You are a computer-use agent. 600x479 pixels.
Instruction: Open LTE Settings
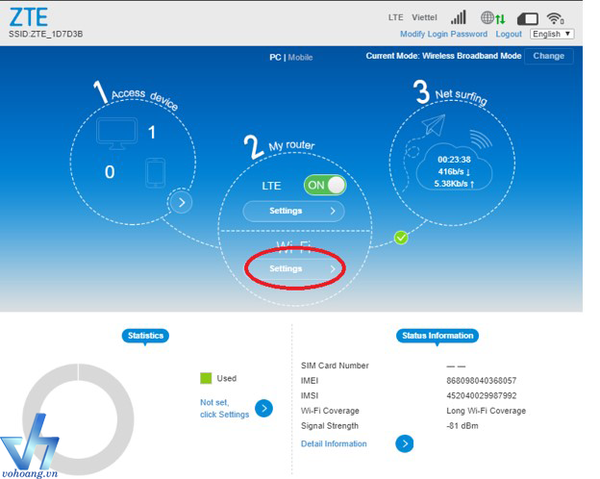[x=293, y=211]
